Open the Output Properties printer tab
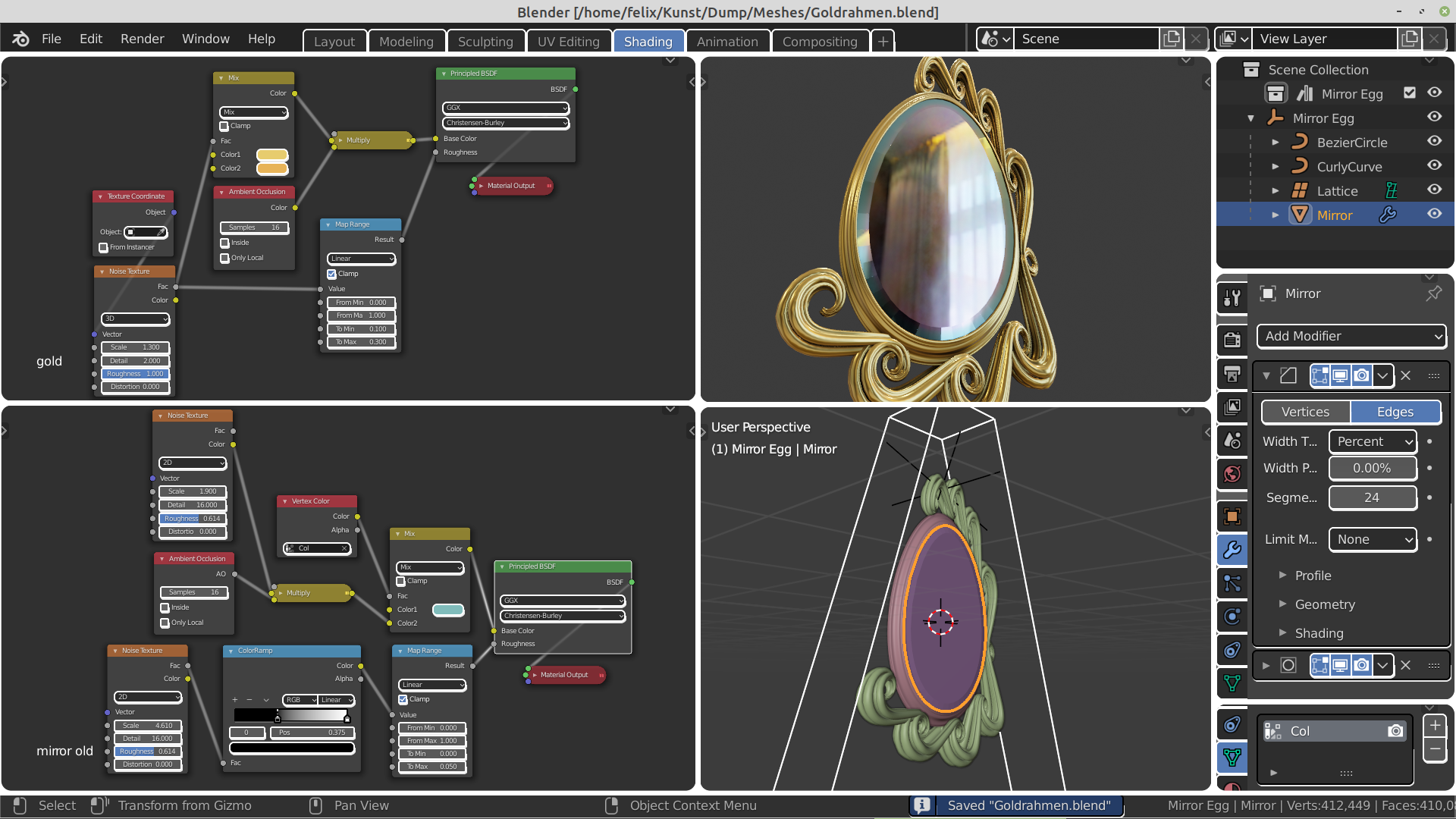The width and height of the screenshot is (1456, 819). coord(1232,373)
